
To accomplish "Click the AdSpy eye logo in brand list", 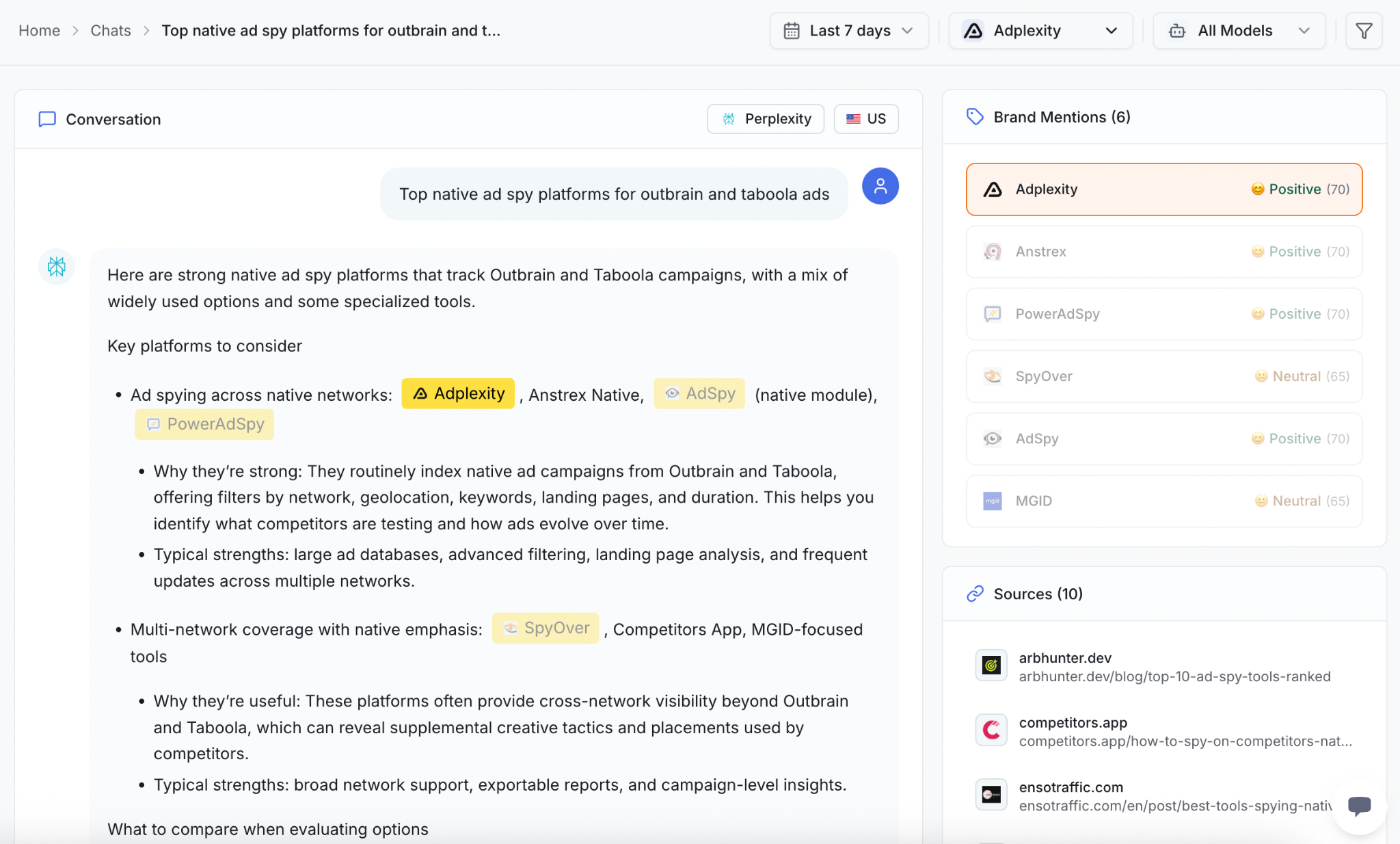I will pyautogui.click(x=993, y=438).
